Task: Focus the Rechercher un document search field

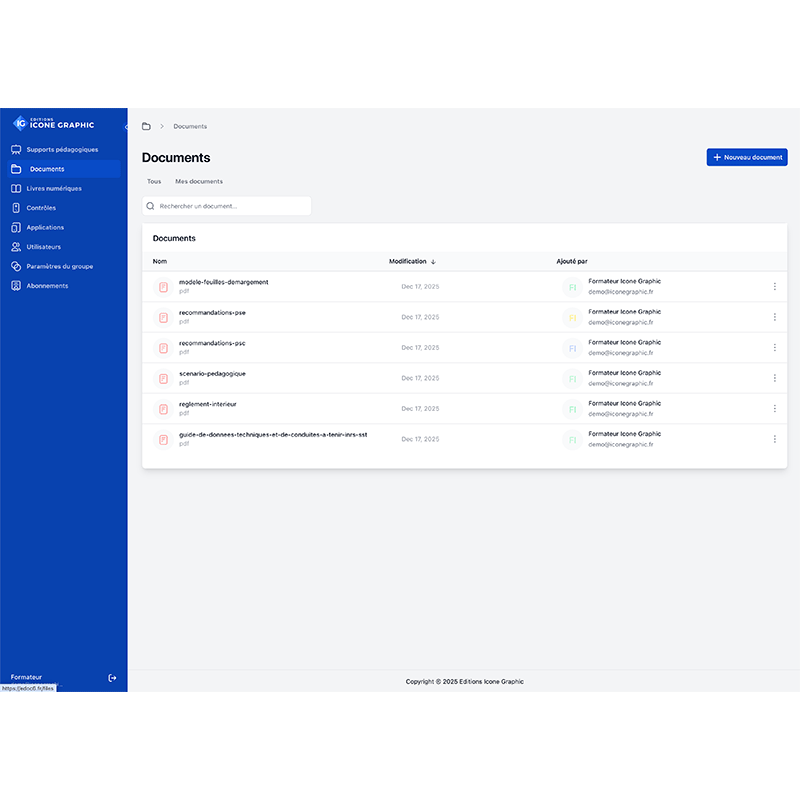Action: point(227,206)
